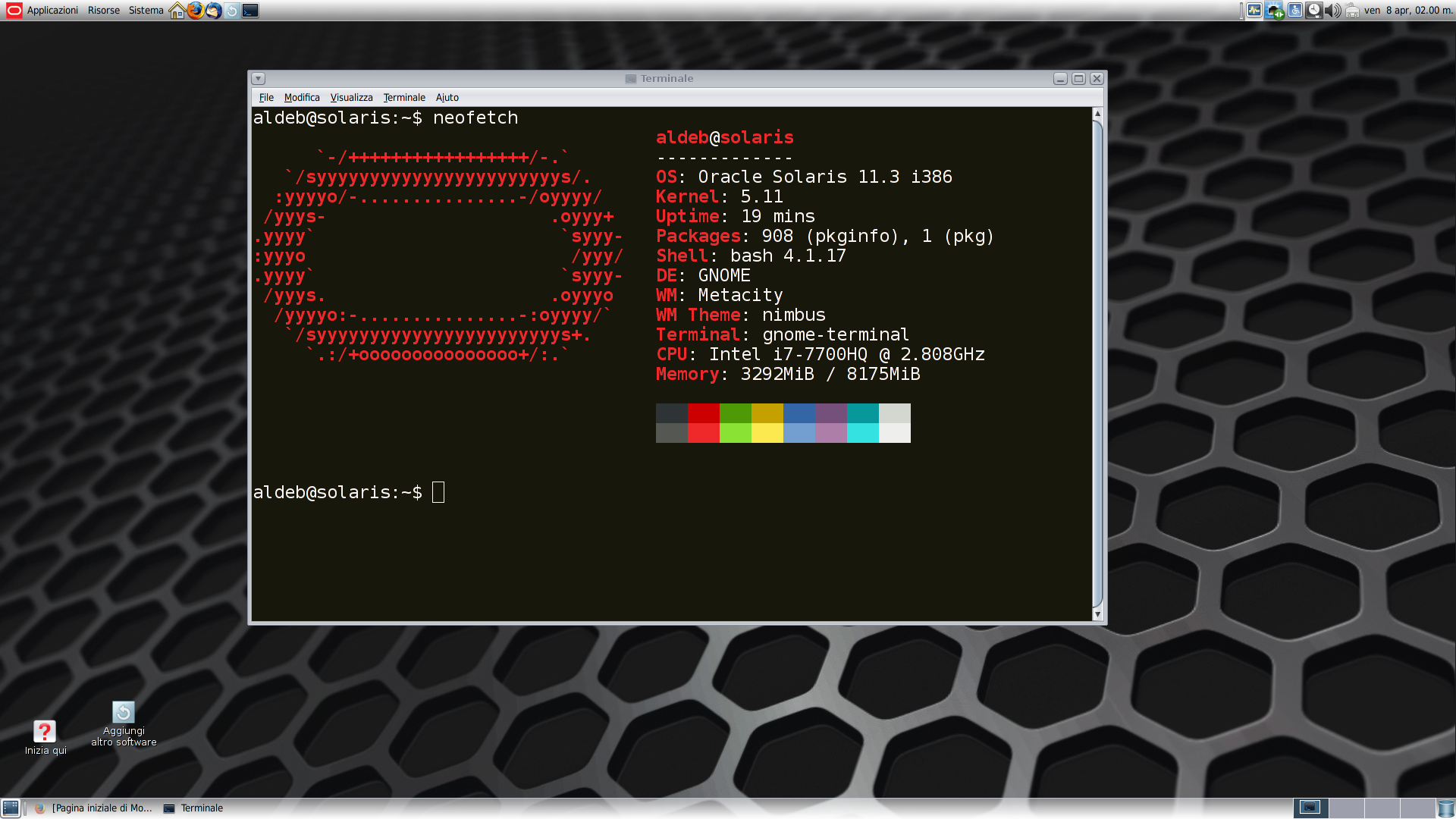Open the Applicazioni menu in top panel

tap(52, 11)
